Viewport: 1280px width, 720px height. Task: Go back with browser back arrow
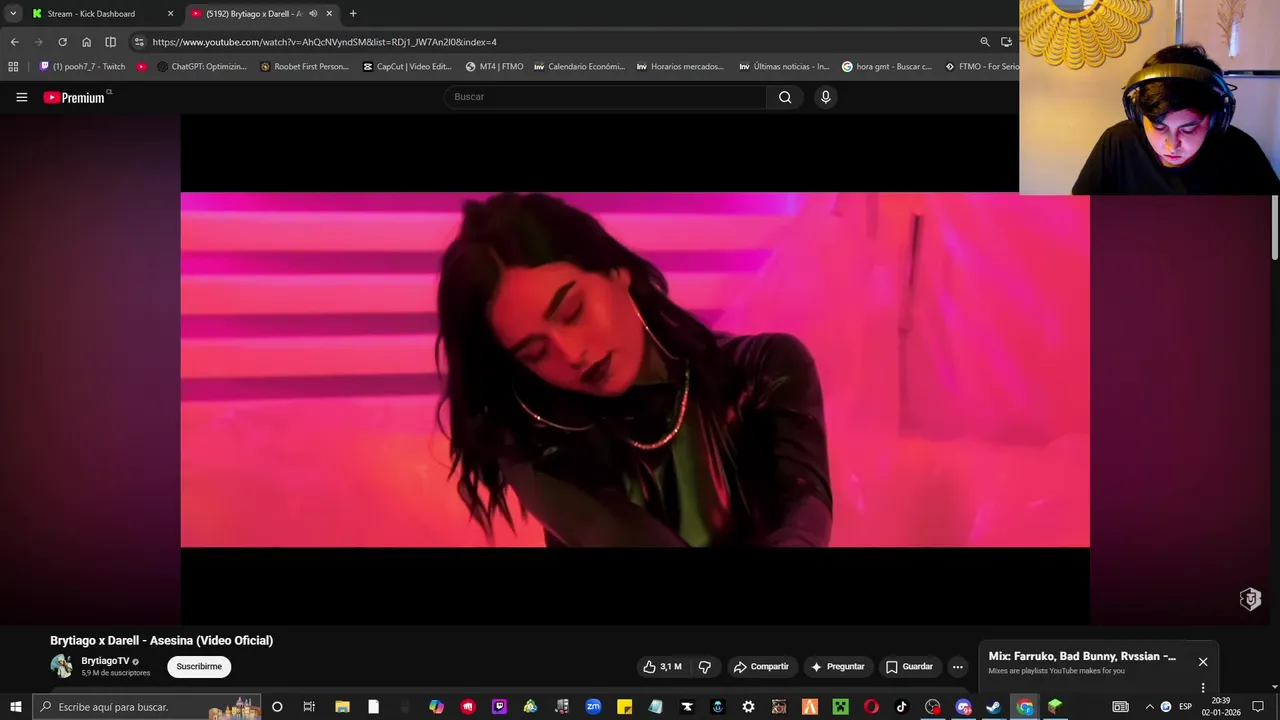click(14, 42)
